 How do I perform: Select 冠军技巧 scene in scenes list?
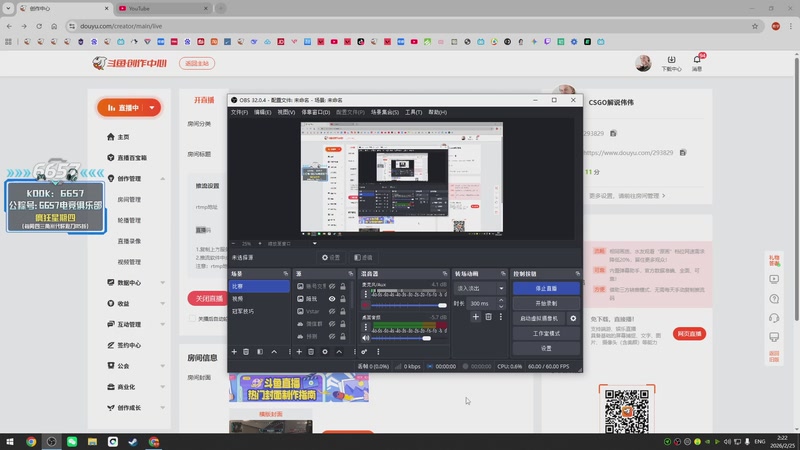tap(259, 311)
